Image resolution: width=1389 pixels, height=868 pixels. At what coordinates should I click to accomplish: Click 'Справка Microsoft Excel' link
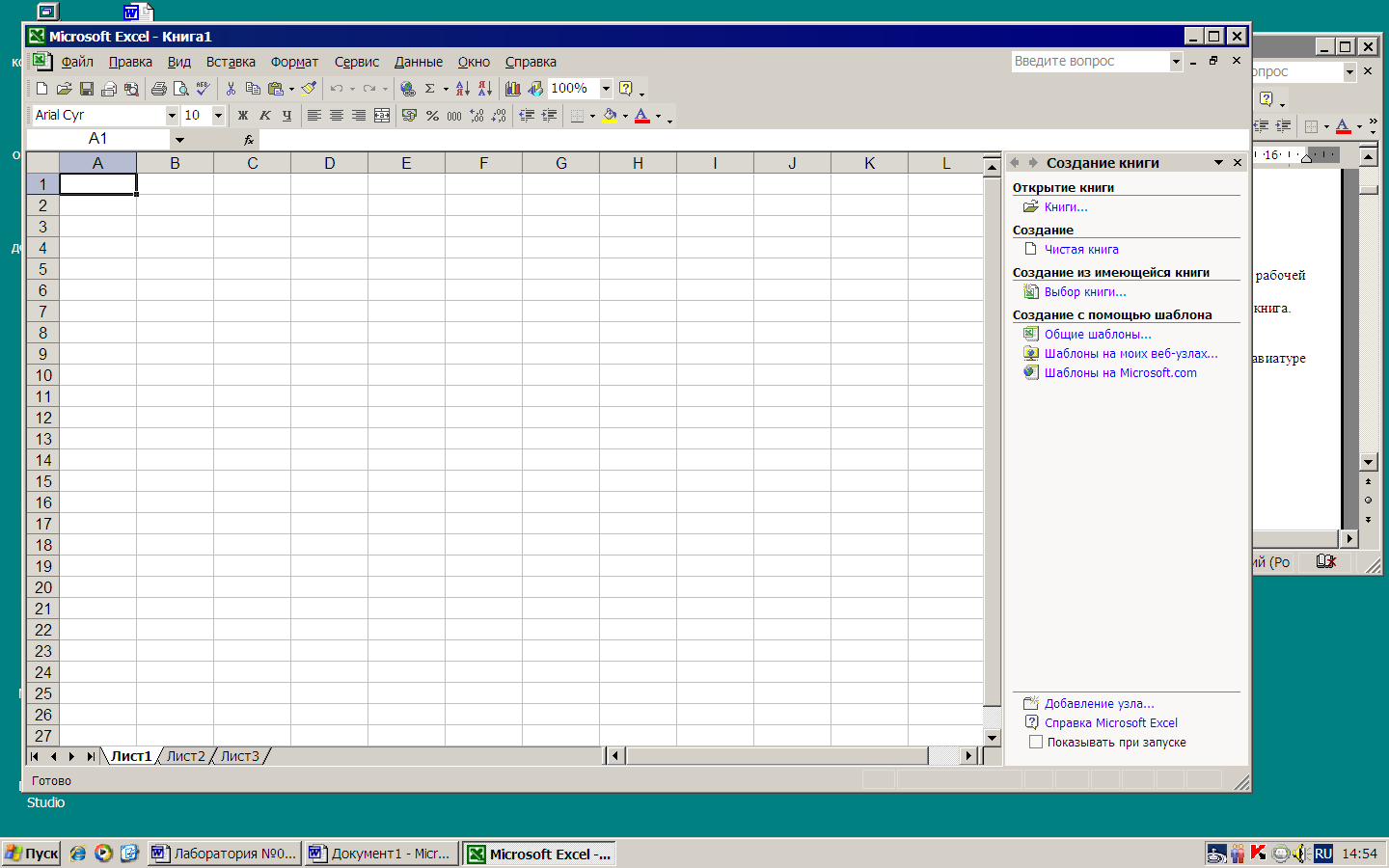click(1111, 723)
